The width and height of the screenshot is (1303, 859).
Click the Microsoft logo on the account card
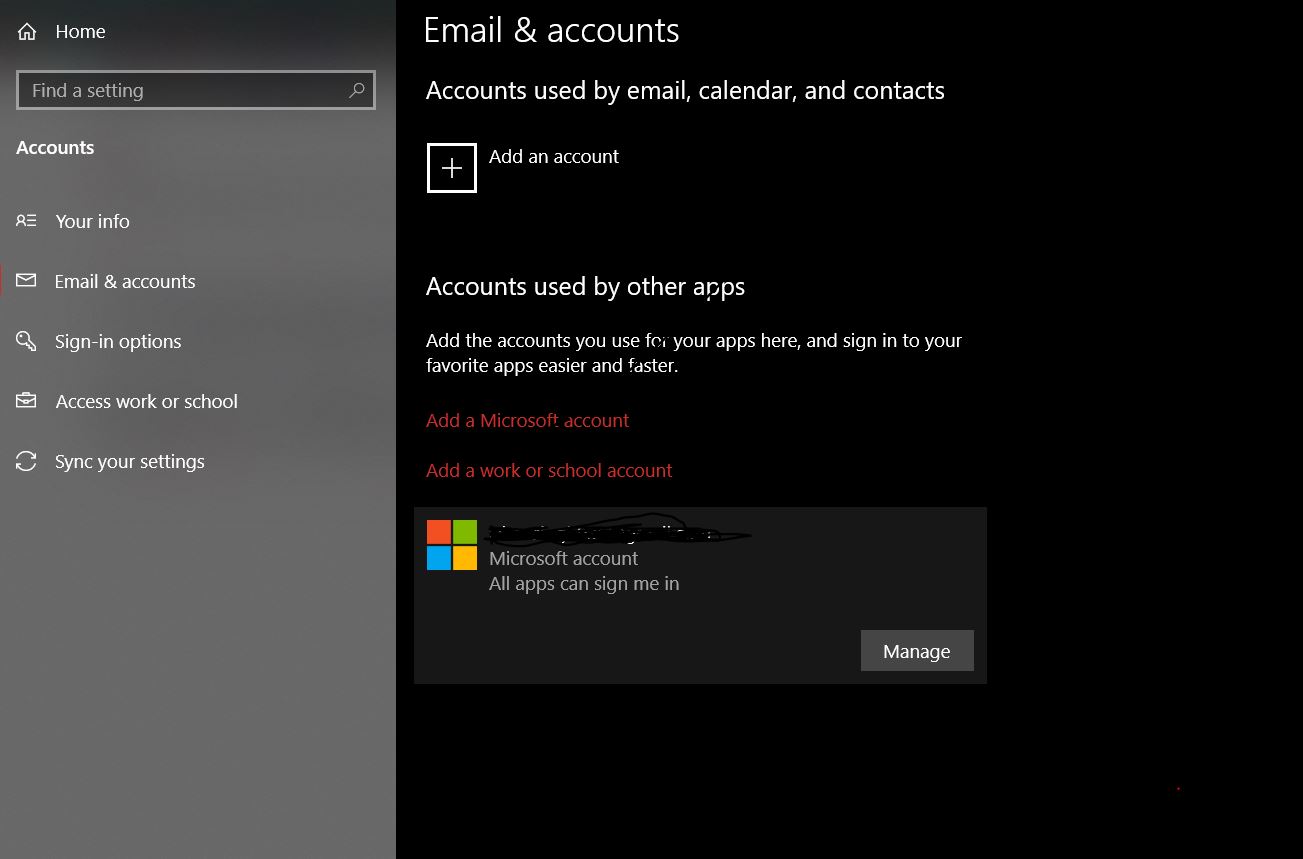(x=452, y=545)
